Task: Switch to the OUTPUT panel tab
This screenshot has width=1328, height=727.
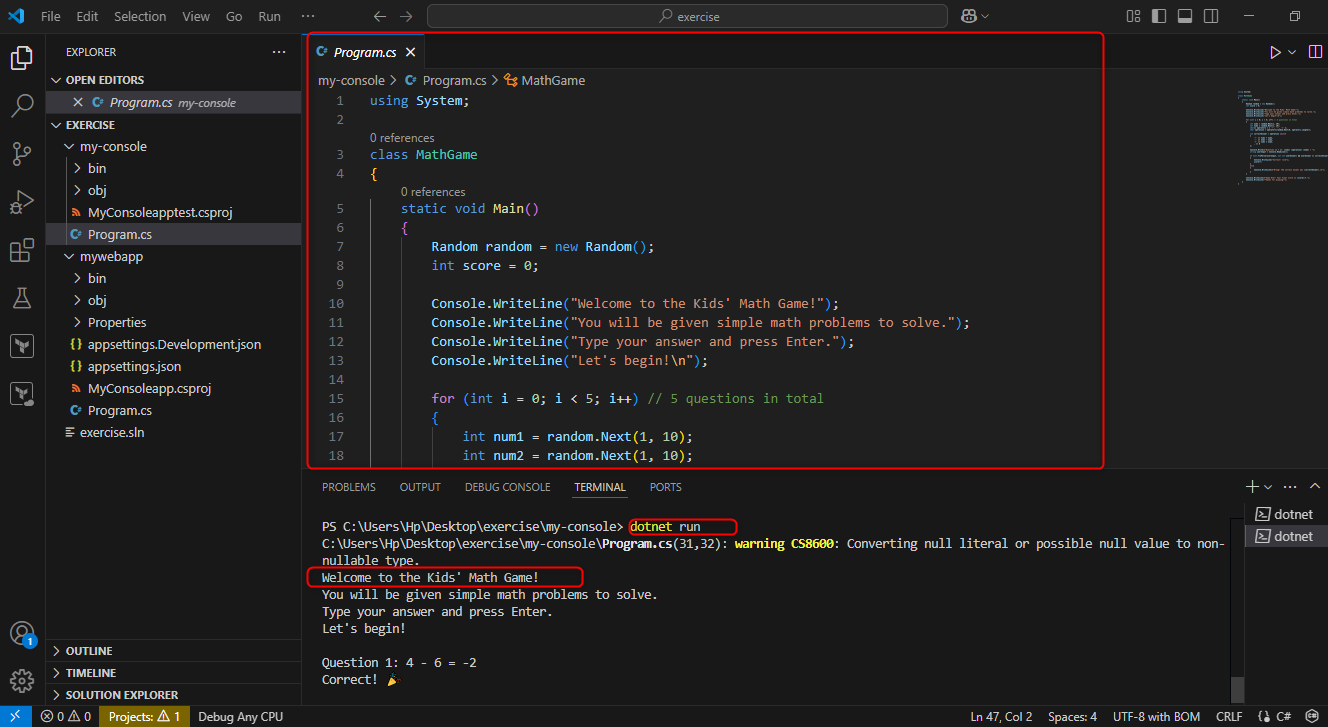Action: 420,487
